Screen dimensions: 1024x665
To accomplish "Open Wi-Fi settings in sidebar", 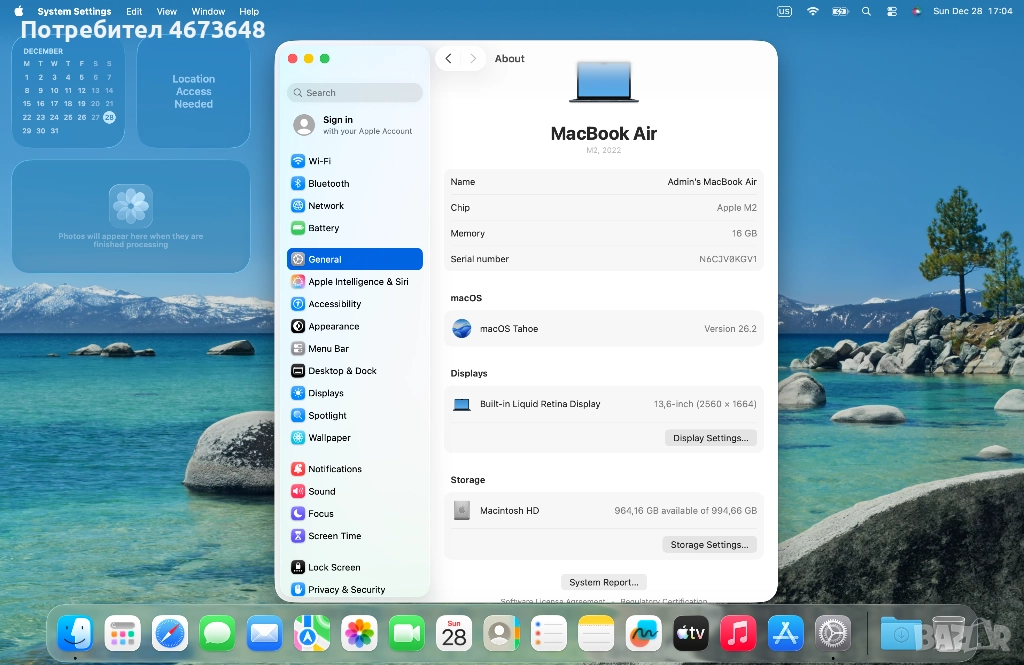I will pos(319,161).
